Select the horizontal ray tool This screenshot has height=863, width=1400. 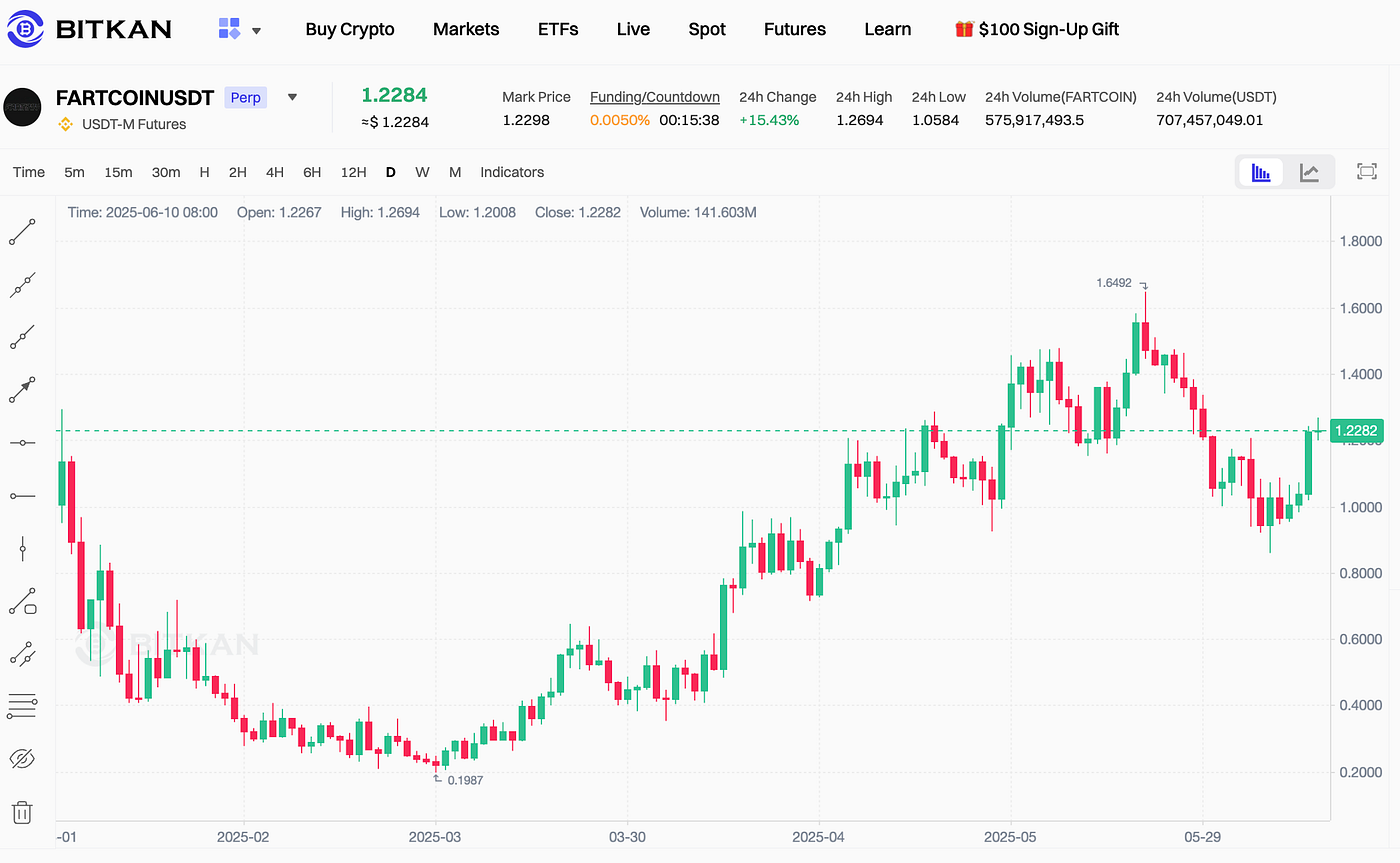(22, 495)
